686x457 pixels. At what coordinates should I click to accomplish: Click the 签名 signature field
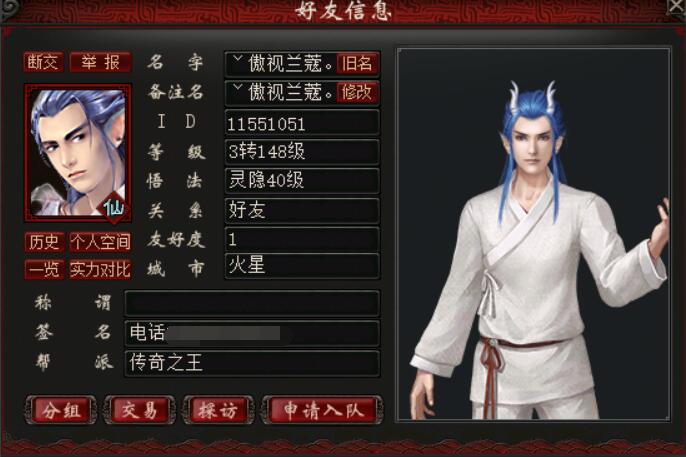(x=252, y=333)
